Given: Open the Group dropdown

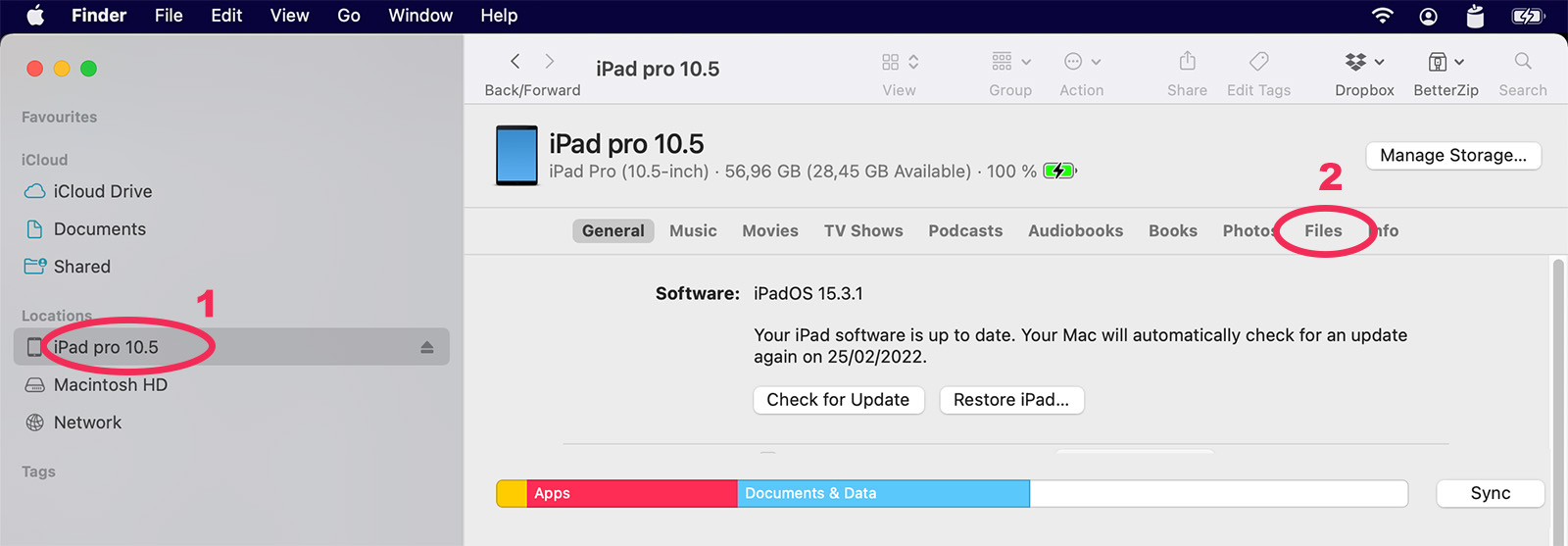Looking at the screenshot, I should (1011, 62).
